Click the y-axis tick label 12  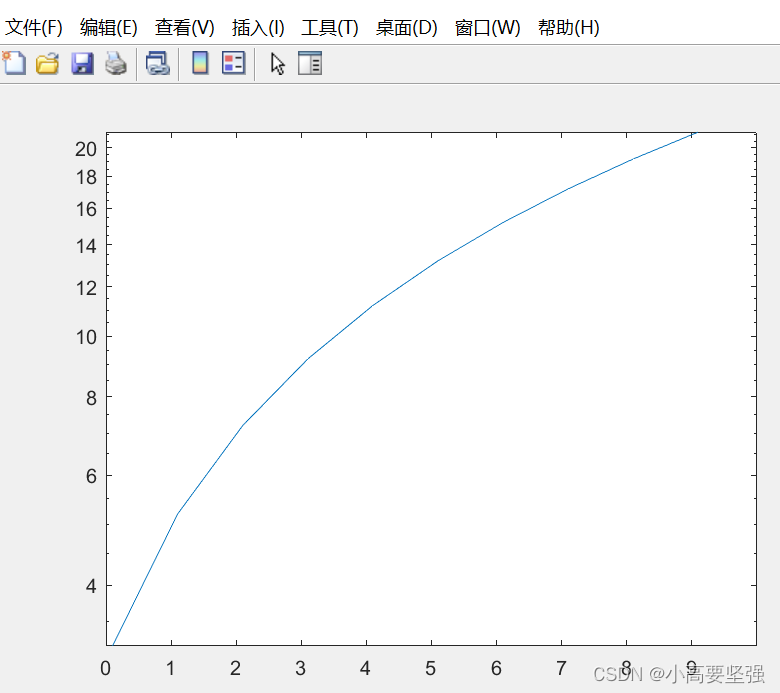point(86,288)
